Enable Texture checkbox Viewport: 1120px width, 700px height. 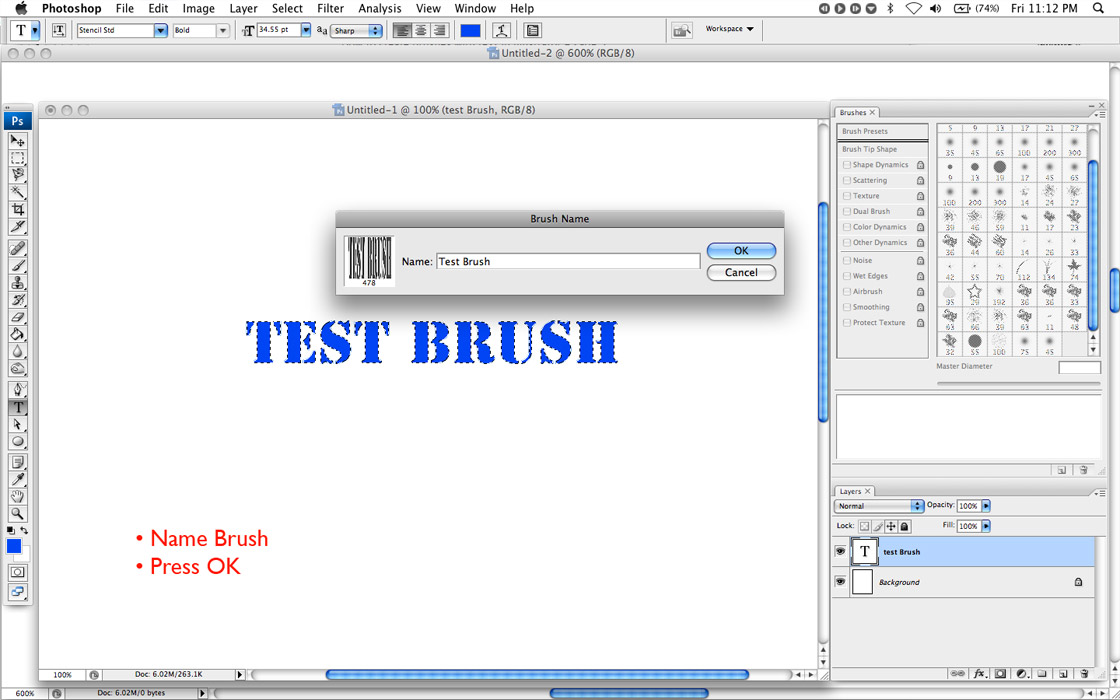click(x=847, y=196)
